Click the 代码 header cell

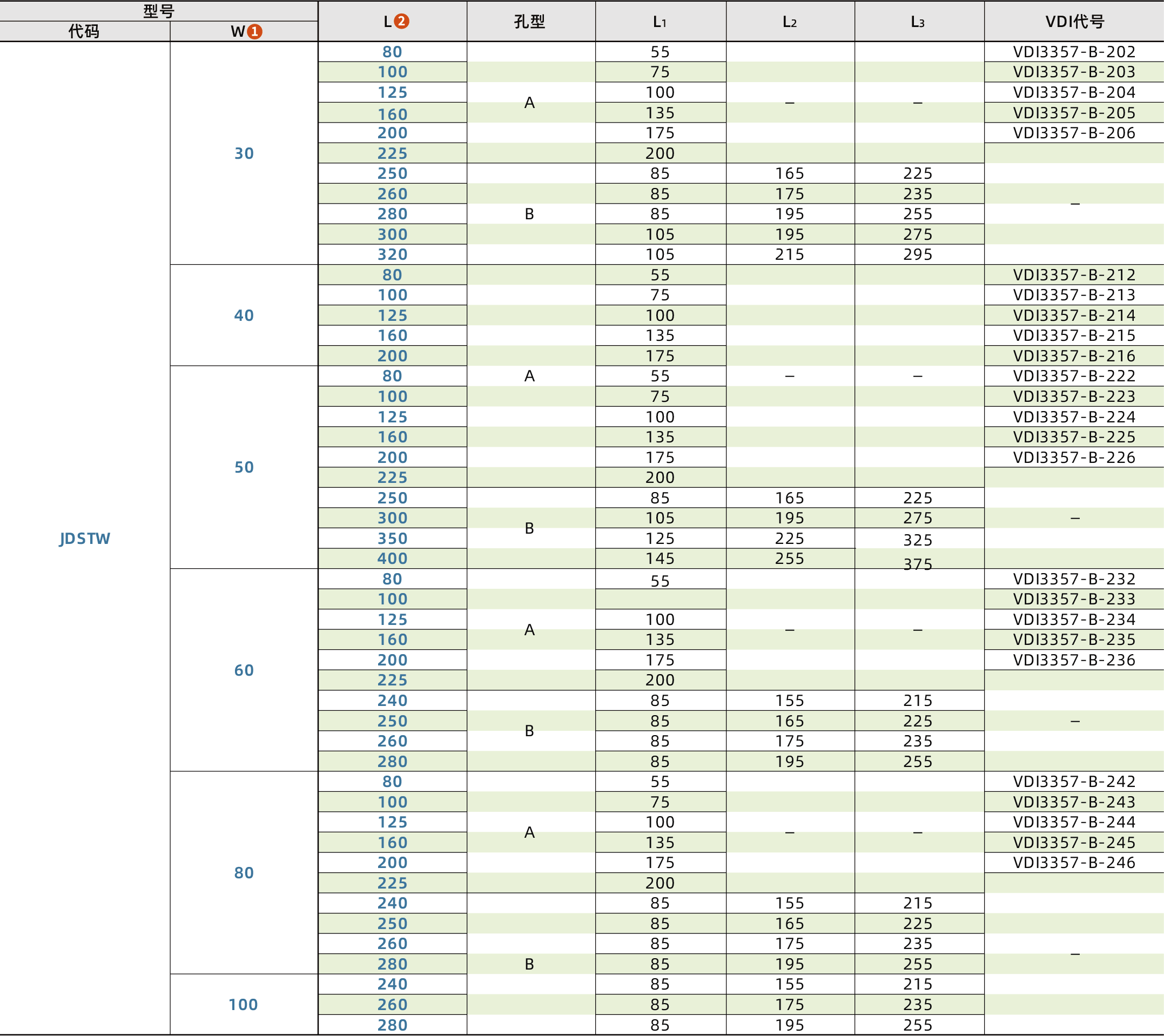point(84,31)
